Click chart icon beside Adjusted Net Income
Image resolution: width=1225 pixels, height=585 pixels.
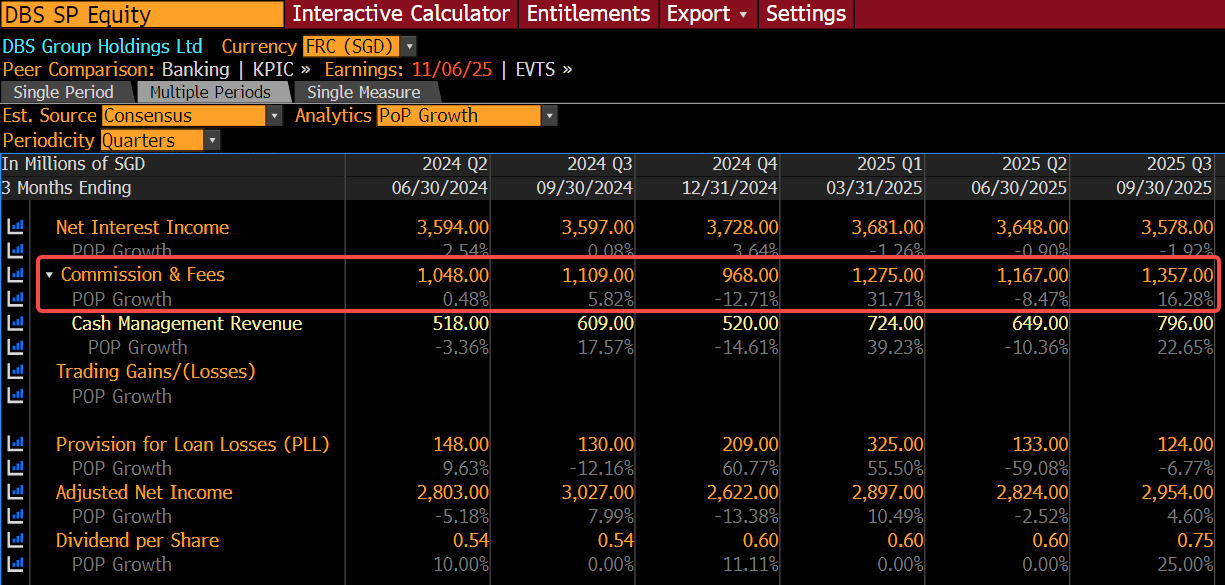click(15, 492)
